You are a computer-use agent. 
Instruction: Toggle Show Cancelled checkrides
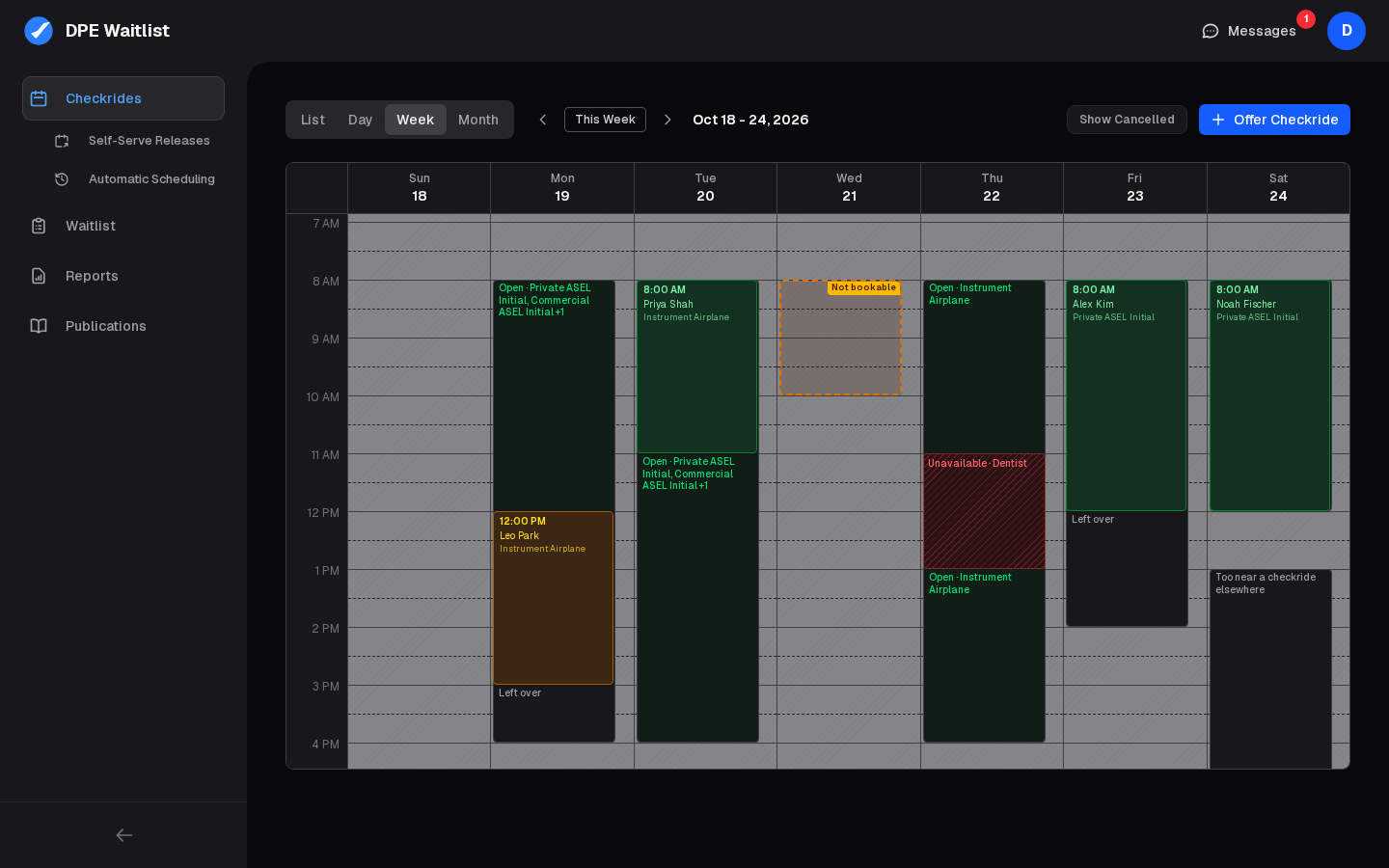click(1127, 120)
